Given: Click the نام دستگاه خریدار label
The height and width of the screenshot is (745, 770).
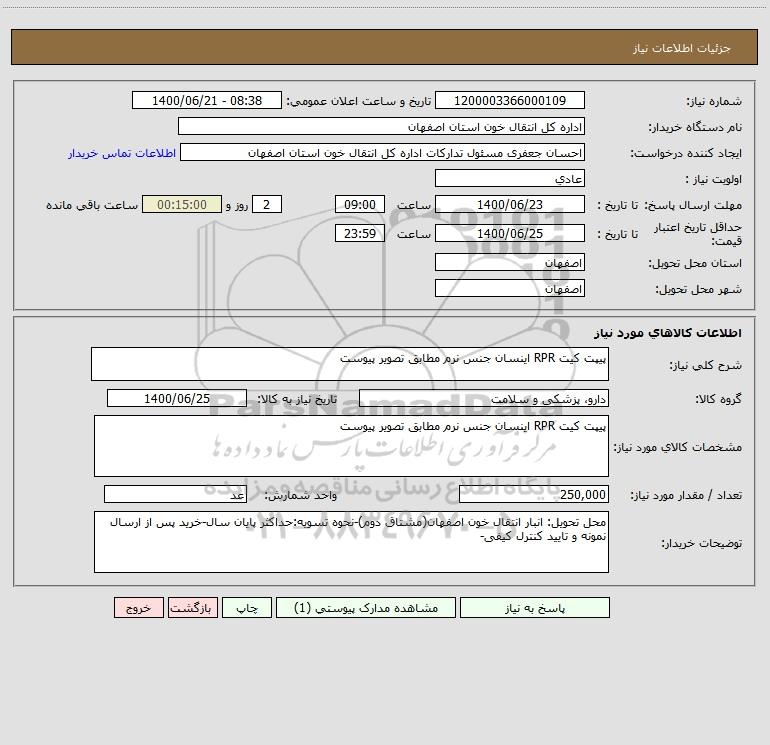Looking at the screenshot, I should 695,128.
